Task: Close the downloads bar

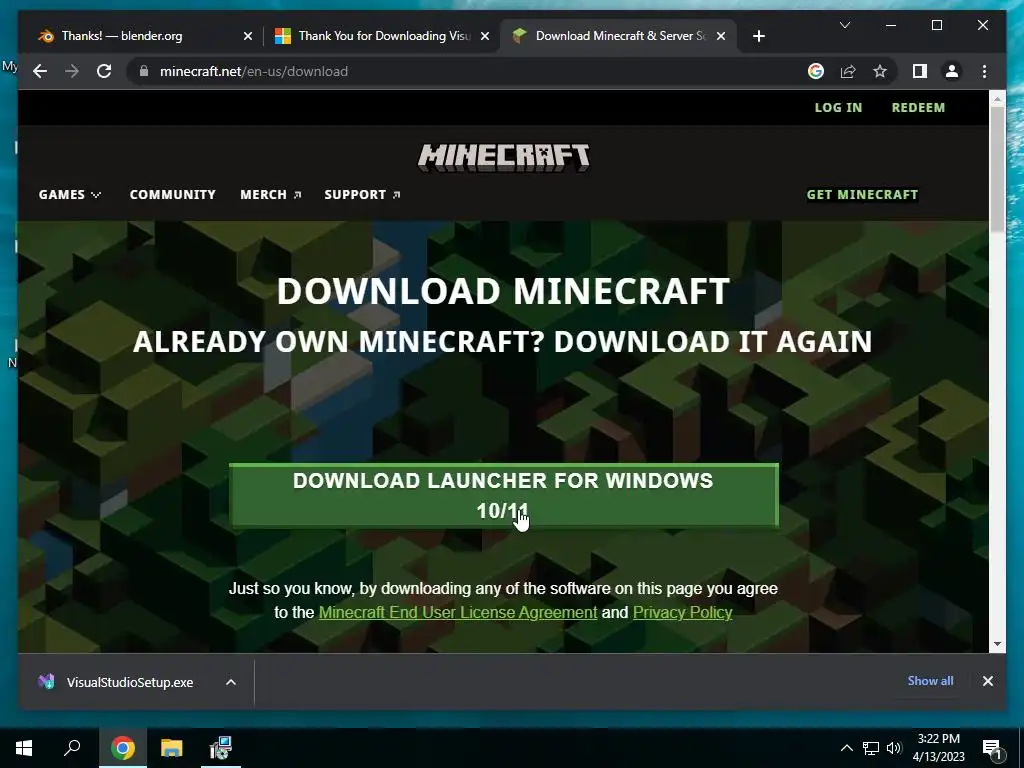Action: click(x=987, y=681)
